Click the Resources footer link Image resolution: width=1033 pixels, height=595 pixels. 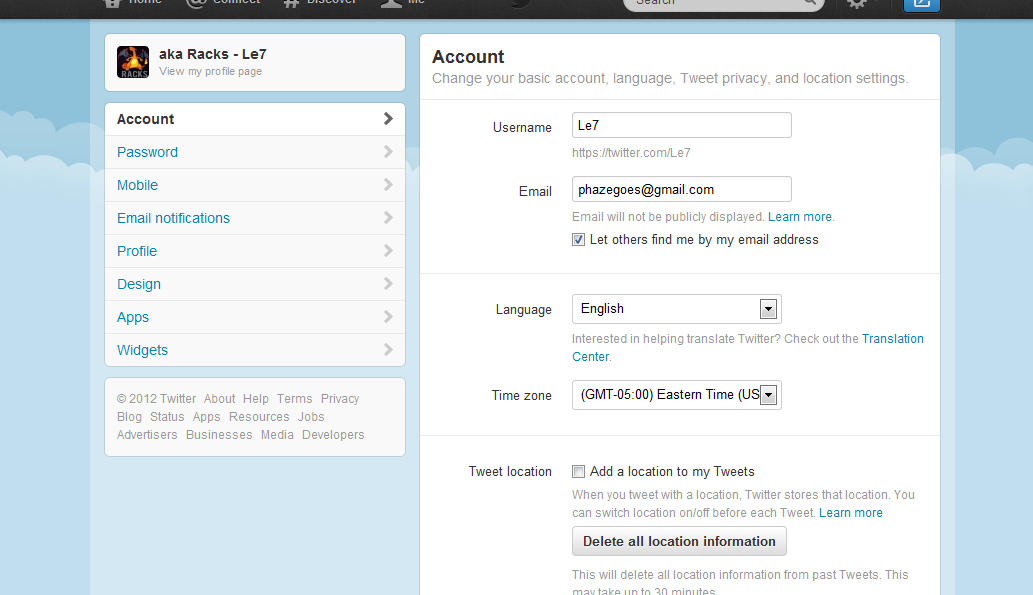[x=259, y=416]
